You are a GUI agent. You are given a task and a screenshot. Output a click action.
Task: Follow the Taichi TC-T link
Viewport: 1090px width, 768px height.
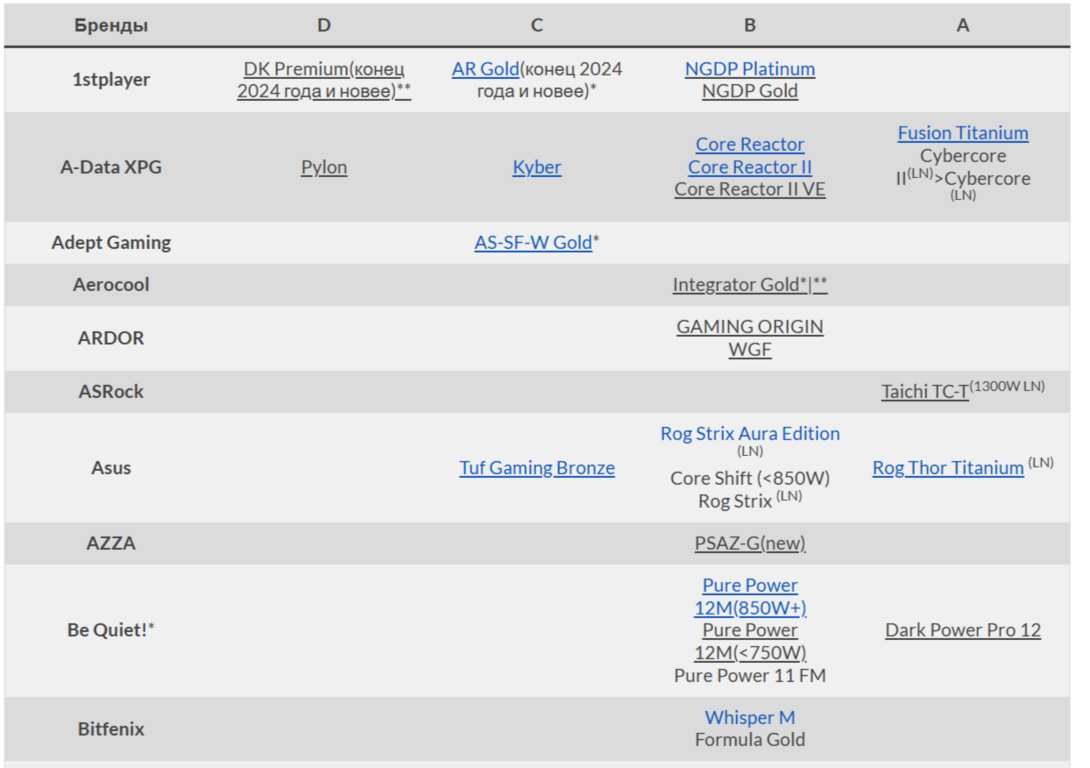(x=924, y=392)
